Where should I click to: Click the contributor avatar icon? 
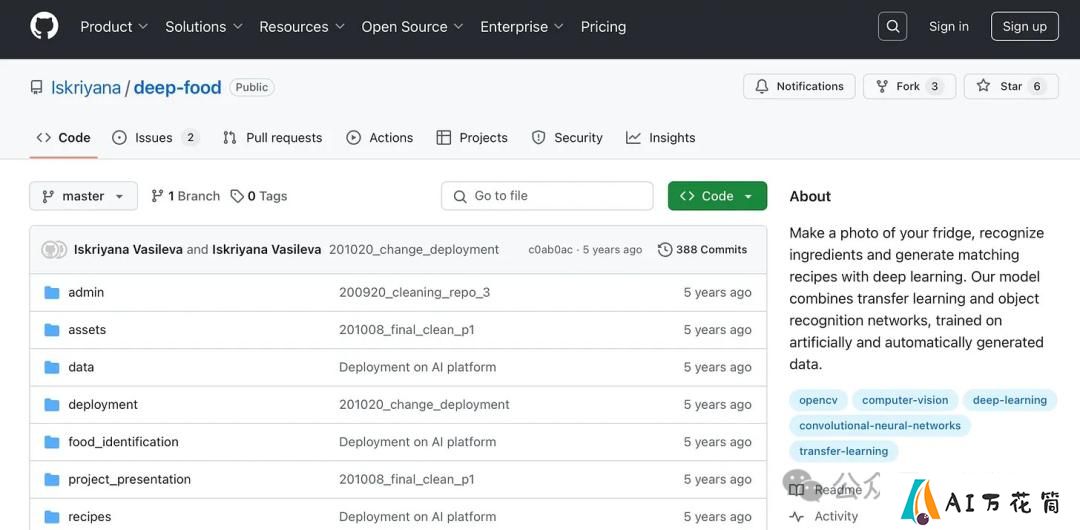[54, 249]
